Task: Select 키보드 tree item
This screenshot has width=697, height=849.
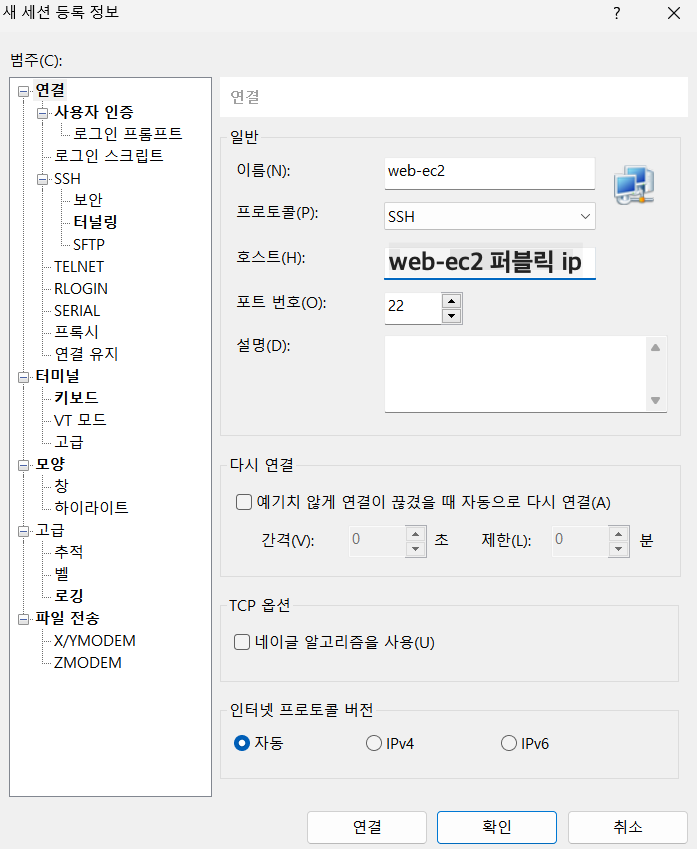Action: [x=76, y=398]
